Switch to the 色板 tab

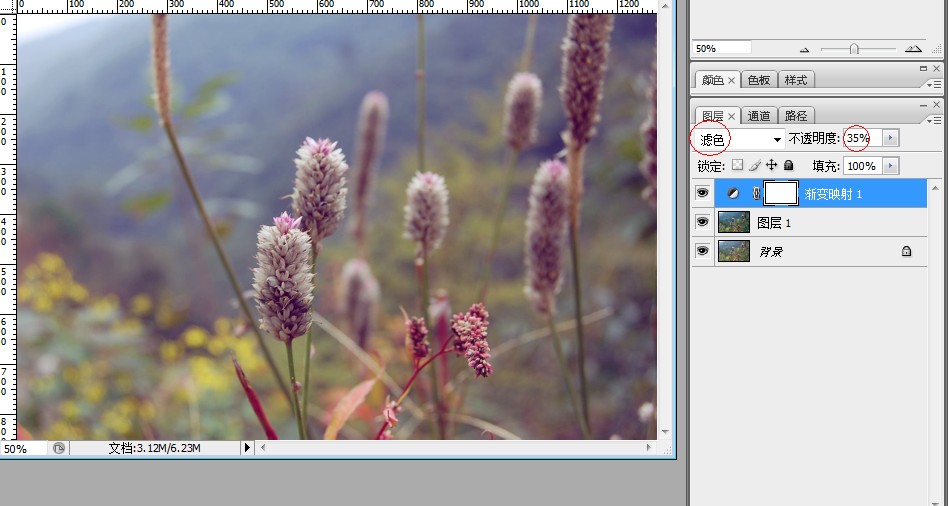click(x=760, y=80)
